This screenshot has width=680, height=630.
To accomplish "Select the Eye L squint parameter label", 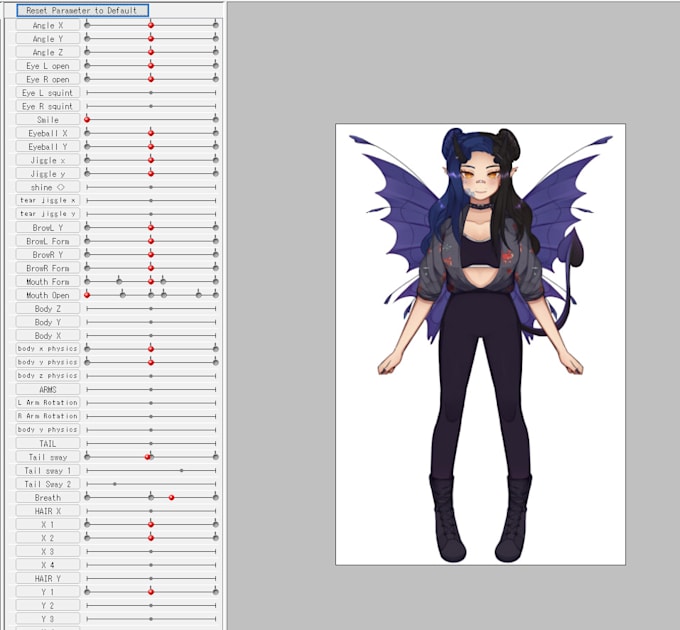I will pyautogui.click(x=48, y=92).
